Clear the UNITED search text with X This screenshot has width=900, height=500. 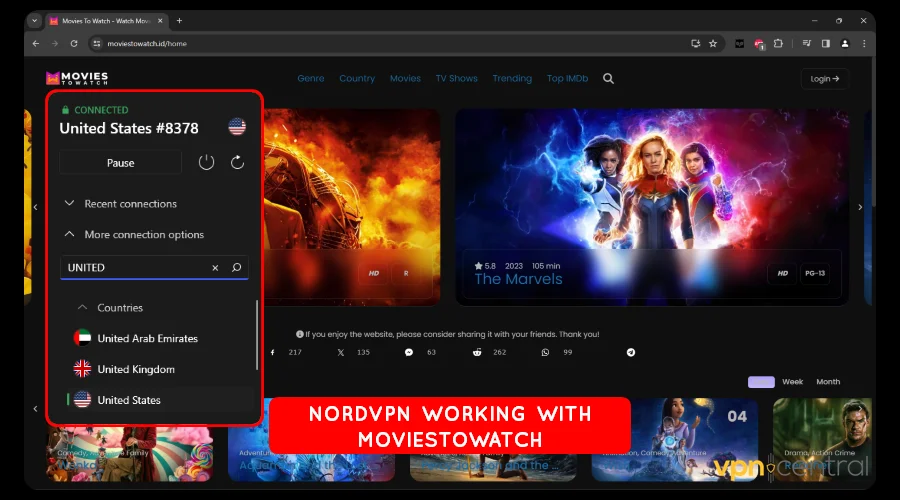tap(215, 268)
